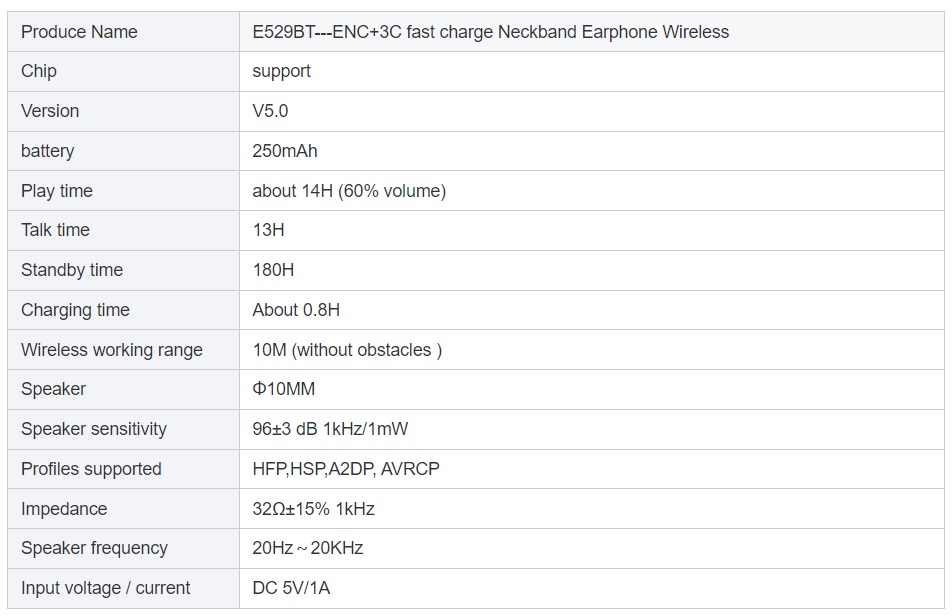Select 'HFP,HSP,A2DP, AVRCP' profiles text
The image size is (952, 616).
(346, 469)
